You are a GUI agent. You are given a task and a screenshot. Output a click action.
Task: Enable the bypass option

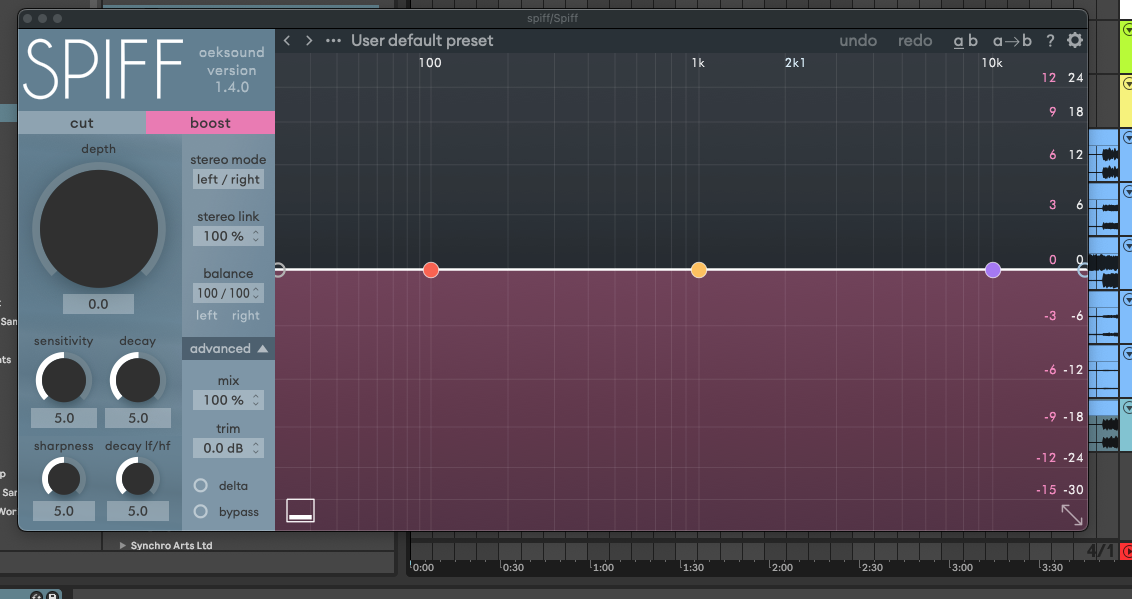point(201,512)
